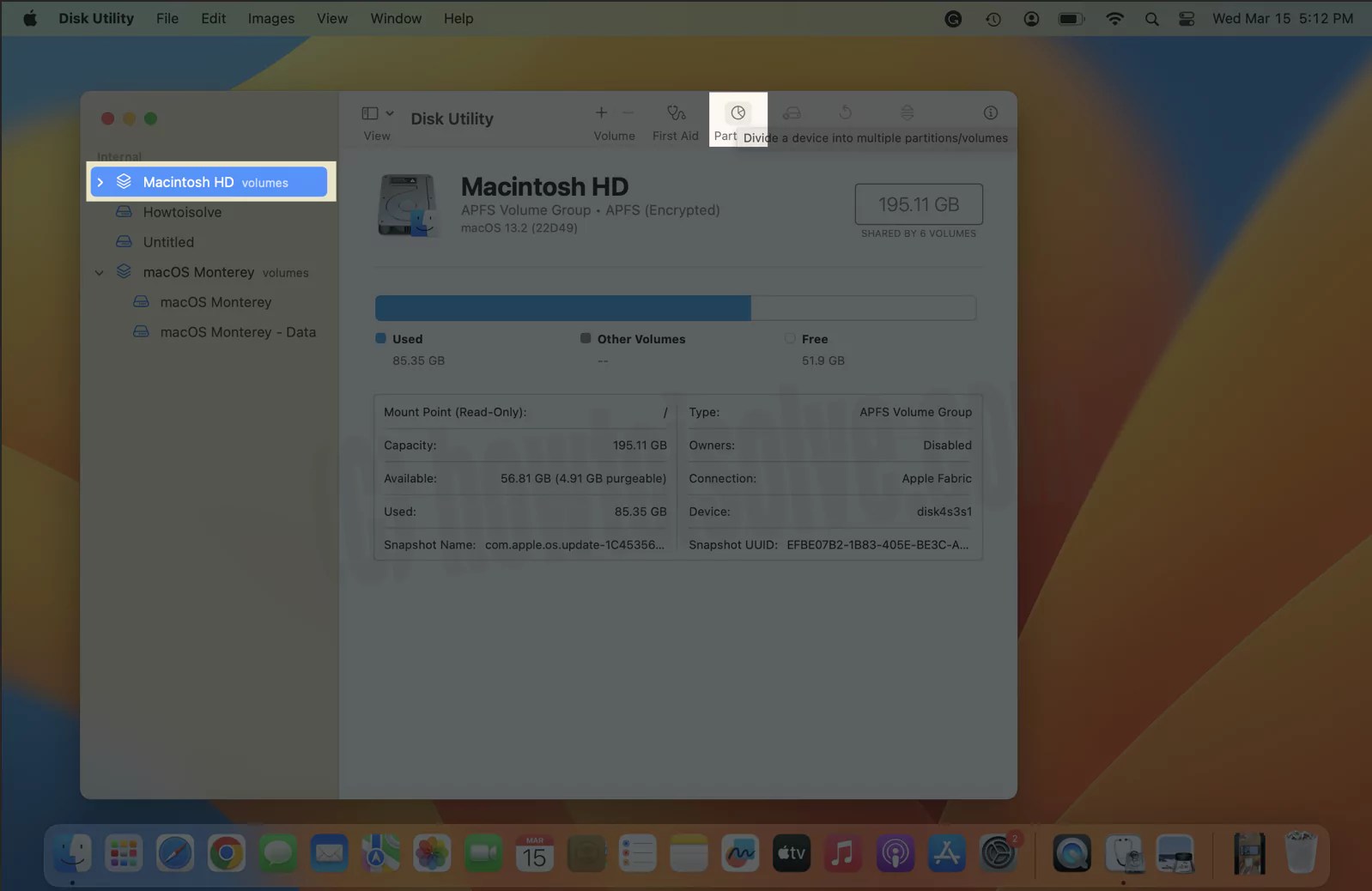Click the Macintosh HD disk thumbnail

coord(408,204)
